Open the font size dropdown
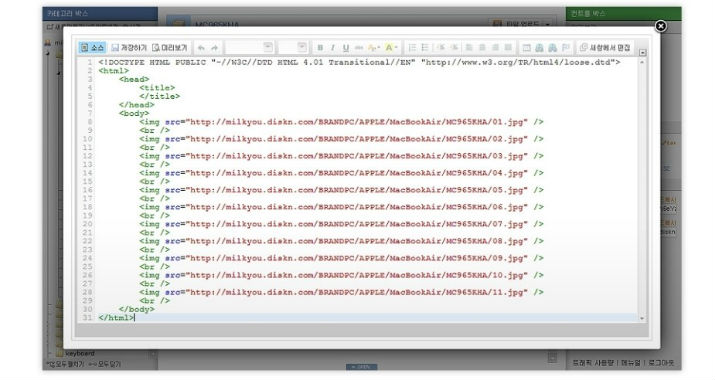 (293, 47)
